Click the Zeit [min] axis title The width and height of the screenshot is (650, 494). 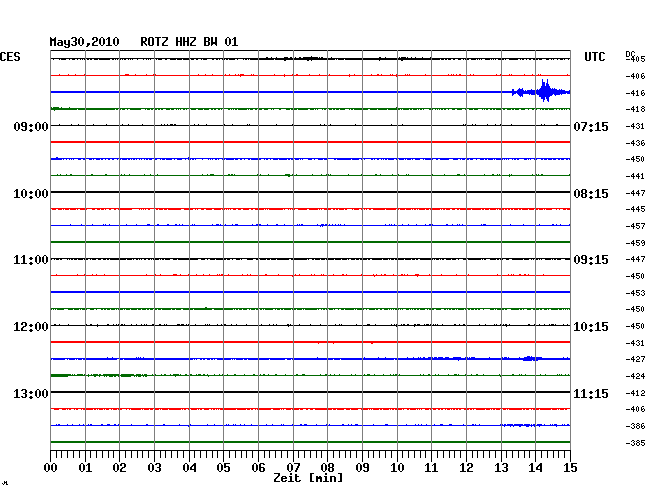308,478
